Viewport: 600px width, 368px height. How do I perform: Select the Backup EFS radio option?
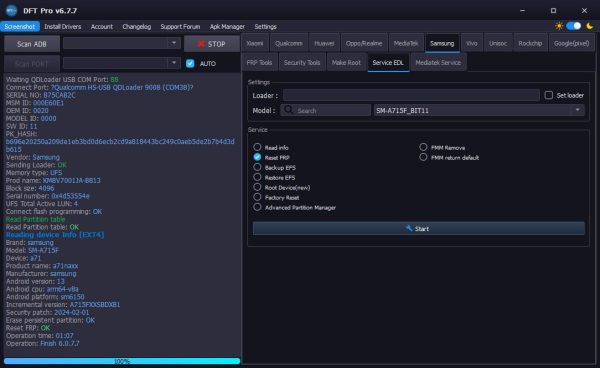tap(257, 167)
